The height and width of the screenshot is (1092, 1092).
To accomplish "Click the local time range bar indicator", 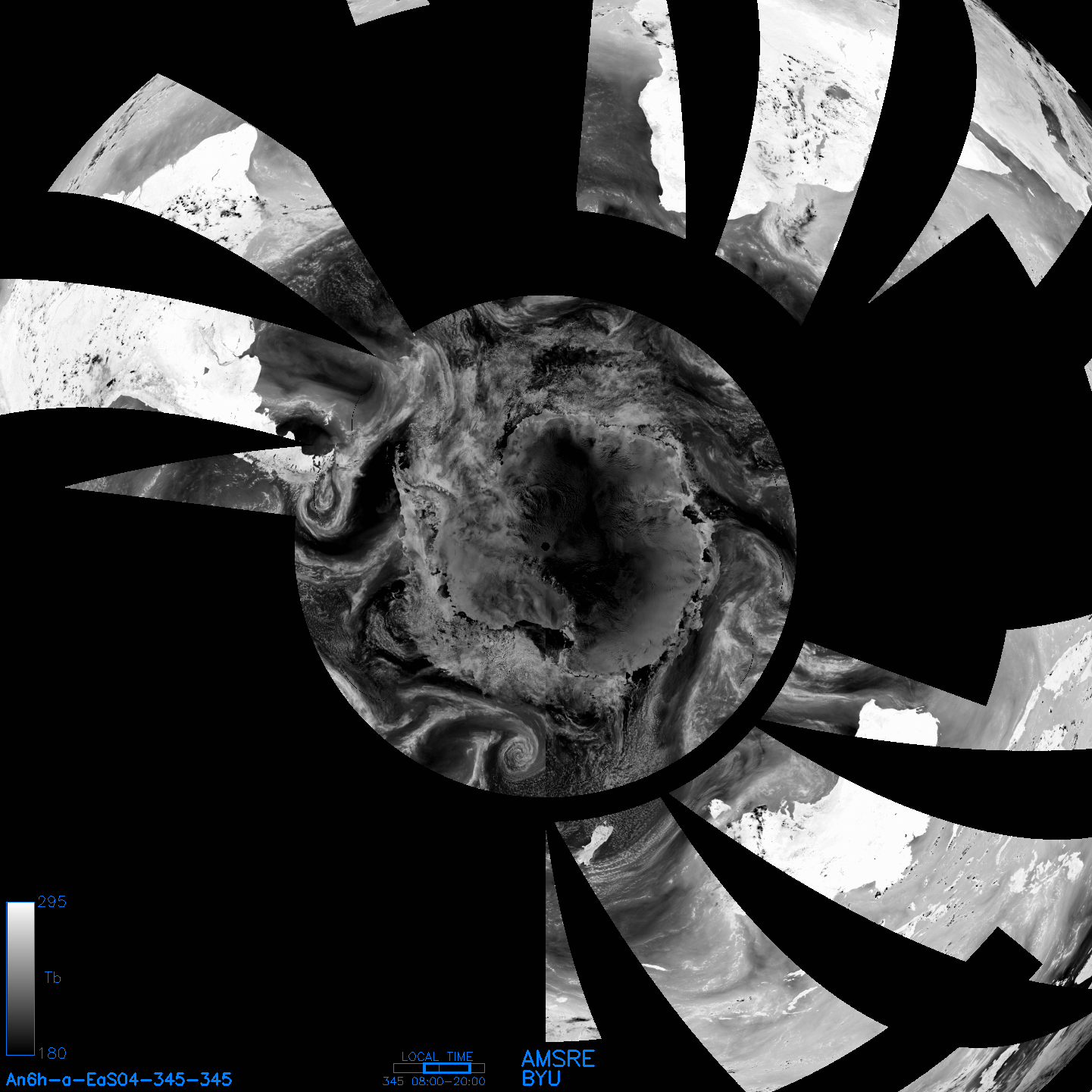I will coord(439,1068).
